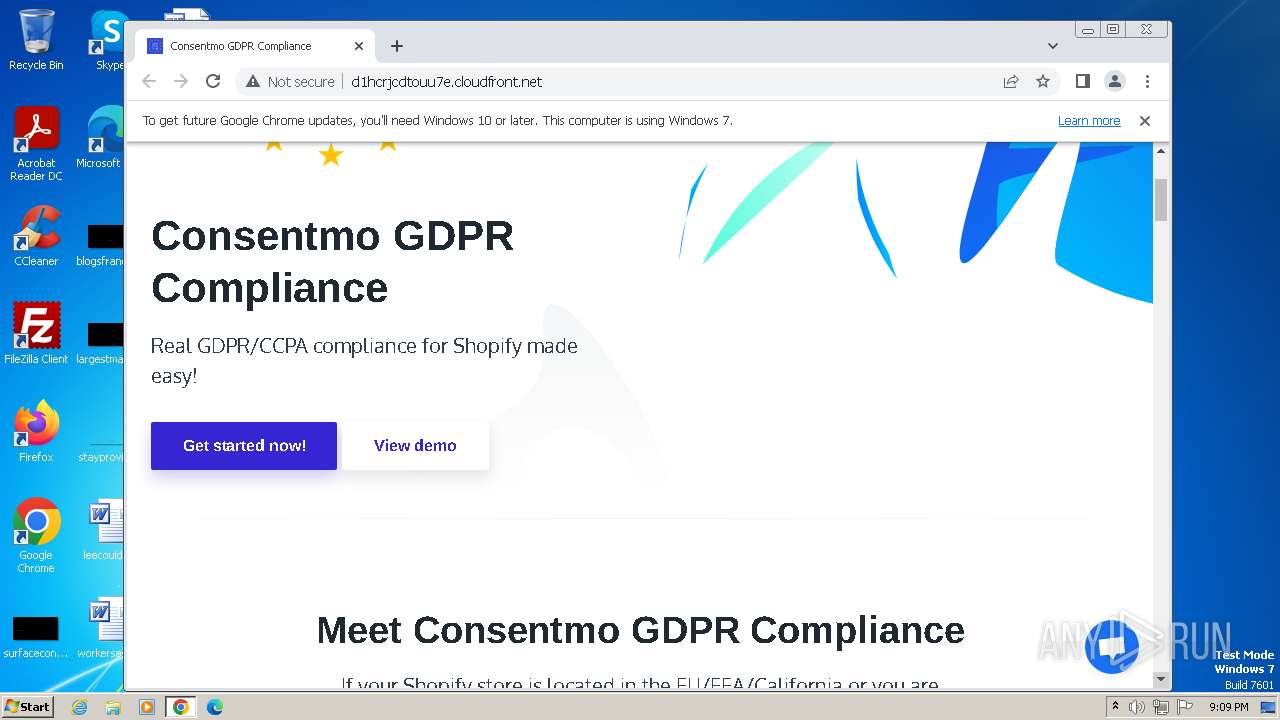Click the View demo button
Screen dimensions: 1280x720
[415, 446]
